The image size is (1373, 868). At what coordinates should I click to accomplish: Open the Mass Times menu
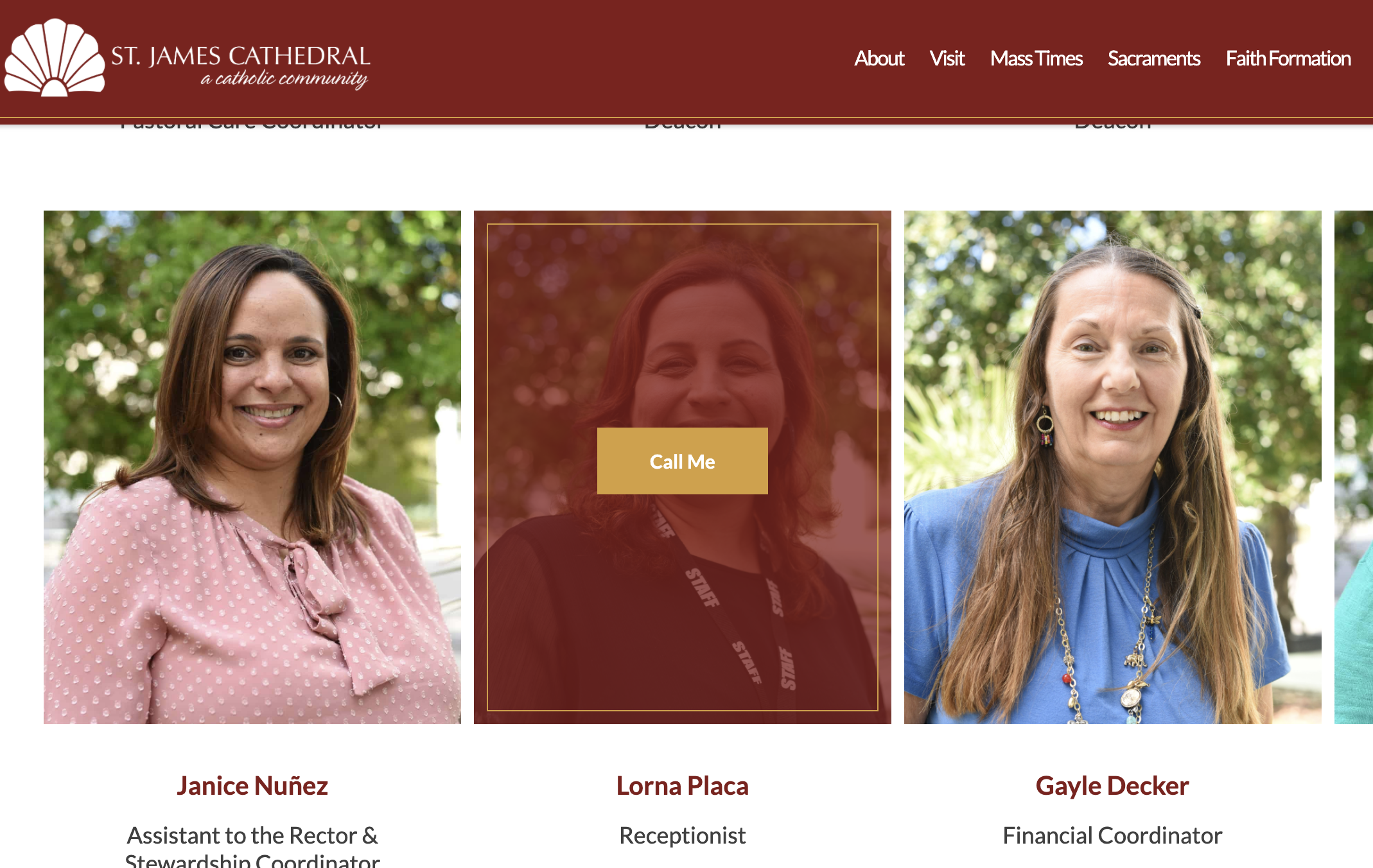point(1036,58)
